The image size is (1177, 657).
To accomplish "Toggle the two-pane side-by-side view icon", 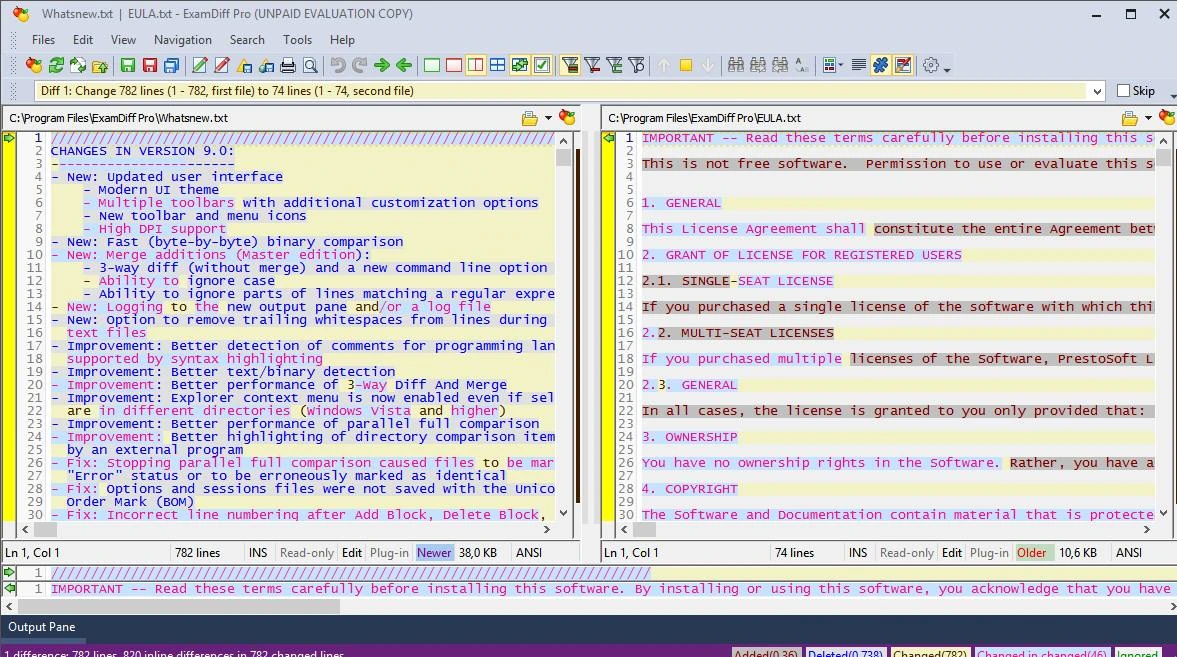I will 475,65.
